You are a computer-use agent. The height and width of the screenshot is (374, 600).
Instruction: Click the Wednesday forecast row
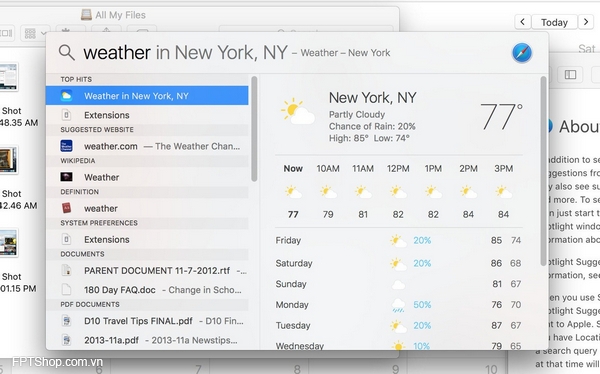(398, 345)
